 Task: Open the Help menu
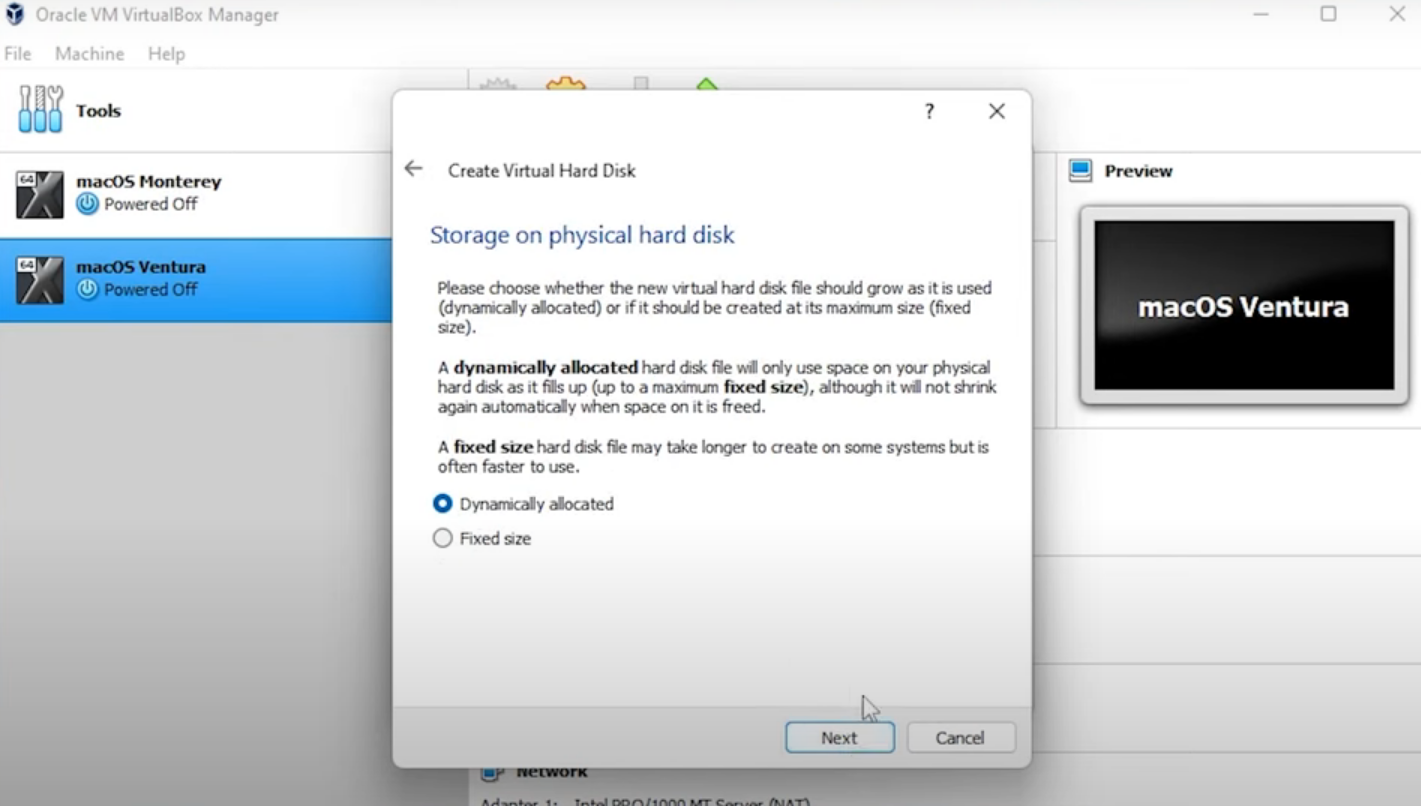(x=166, y=54)
